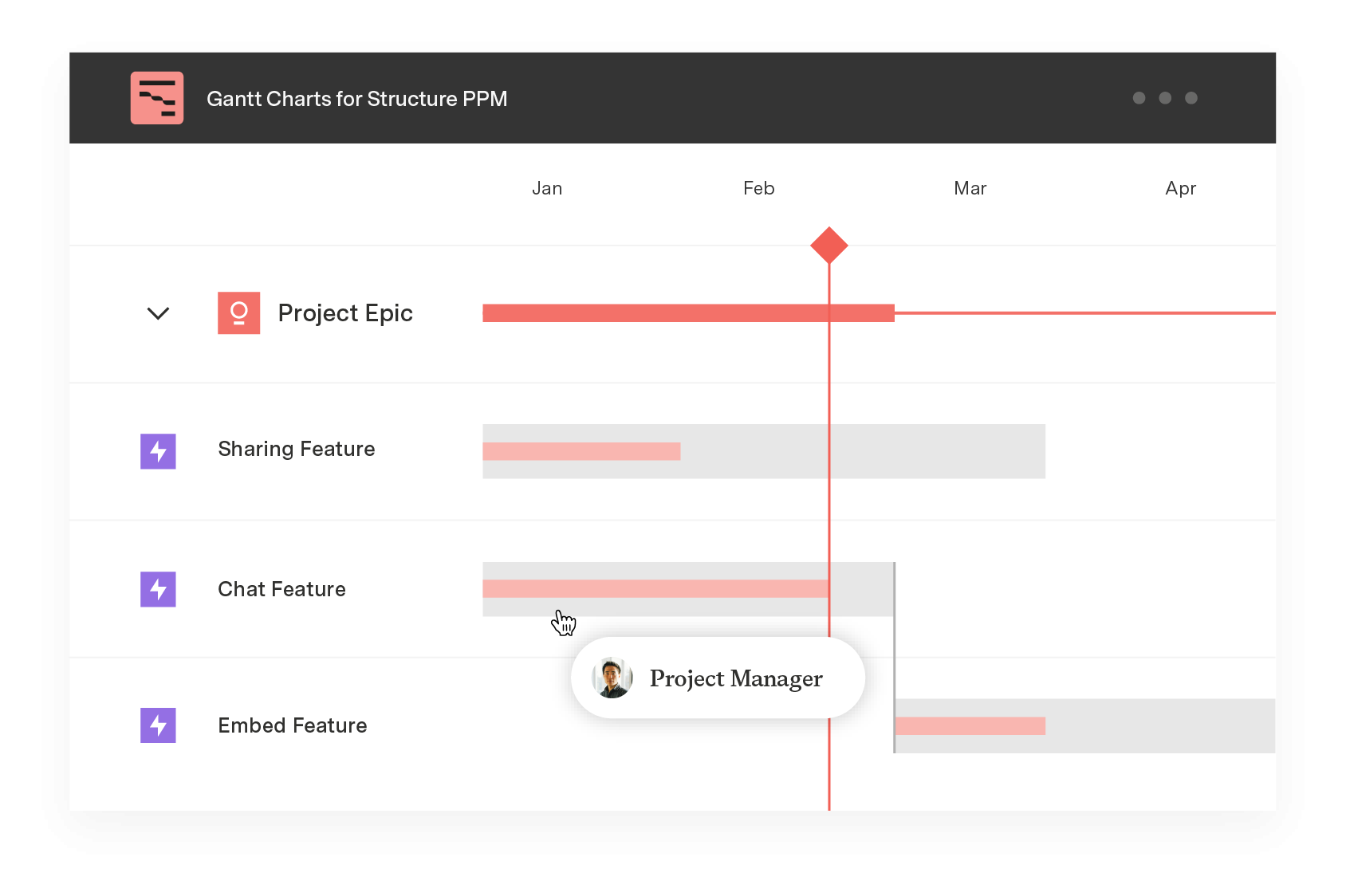Select the Feb month header
Screen dimensions: 1346x896
tap(758, 188)
